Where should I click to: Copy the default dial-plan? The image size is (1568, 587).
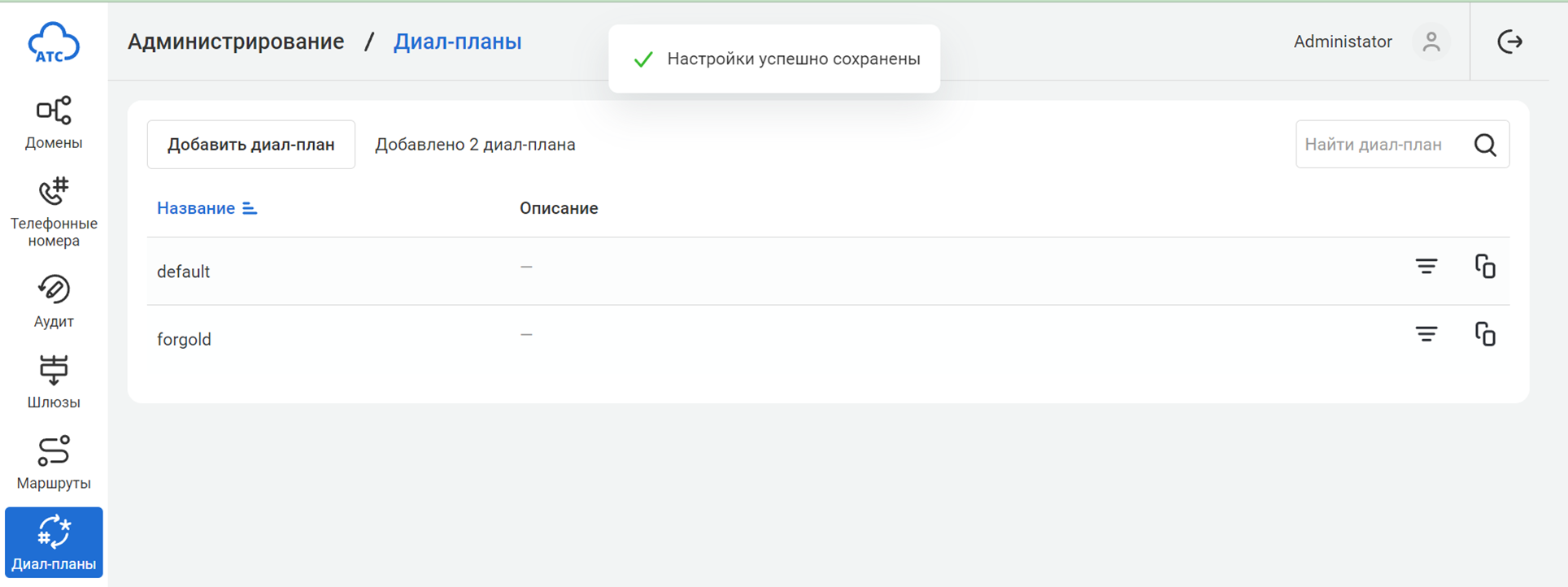tap(1485, 267)
